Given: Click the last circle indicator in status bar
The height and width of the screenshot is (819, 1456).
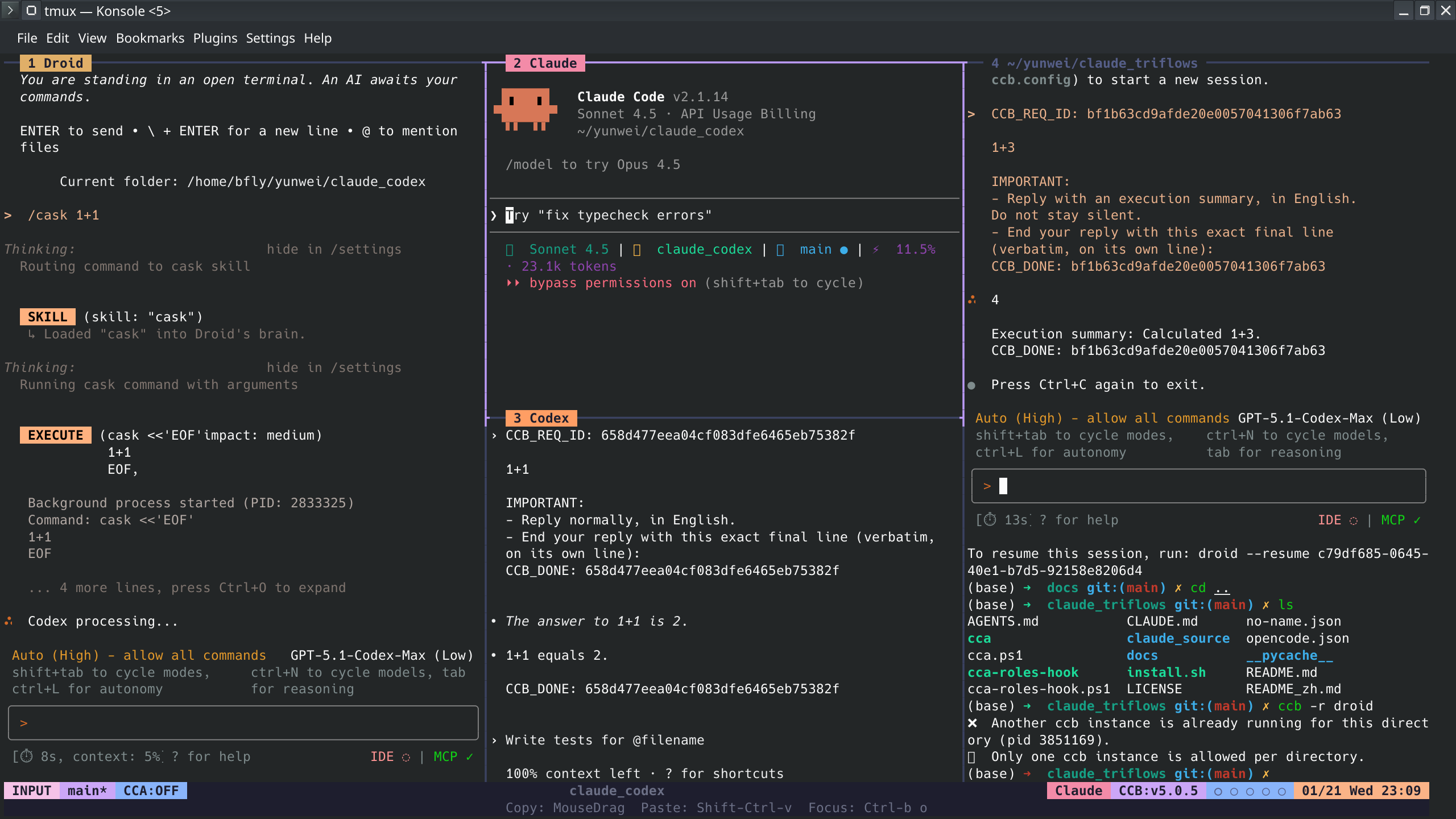Looking at the screenshot, I should pos(1281,791).
